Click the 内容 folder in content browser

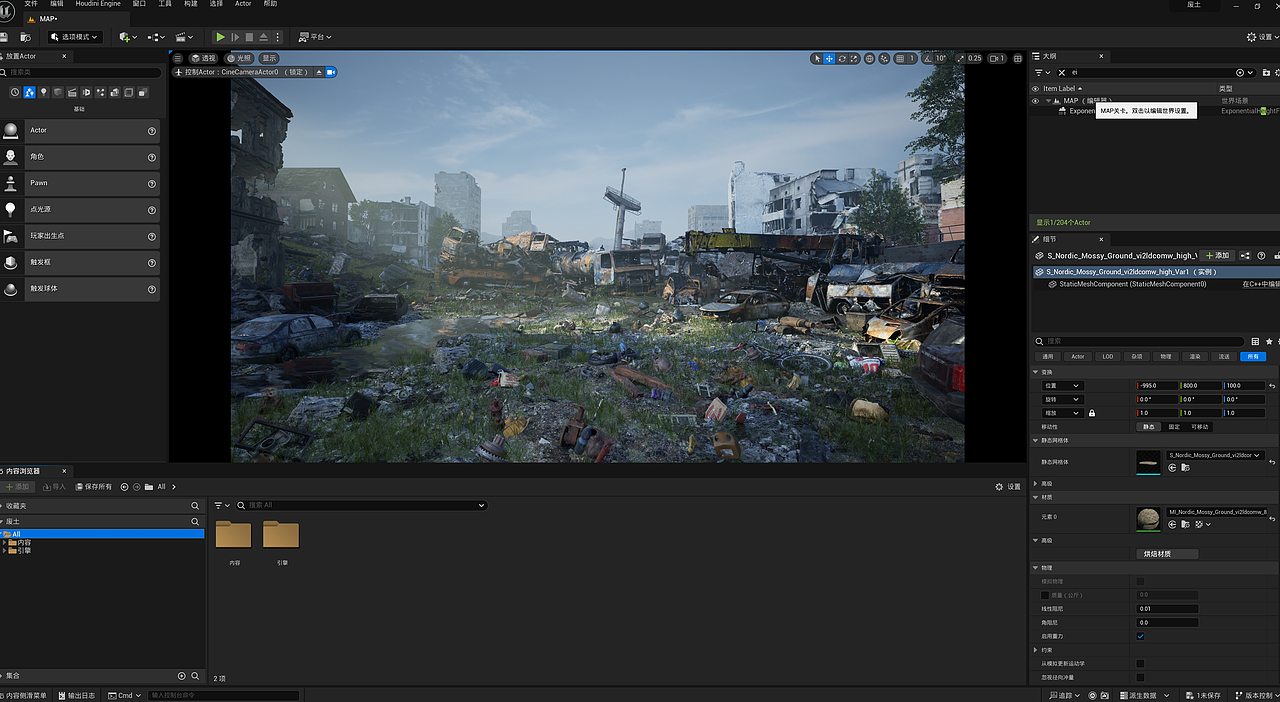click(x=234, y=542)
